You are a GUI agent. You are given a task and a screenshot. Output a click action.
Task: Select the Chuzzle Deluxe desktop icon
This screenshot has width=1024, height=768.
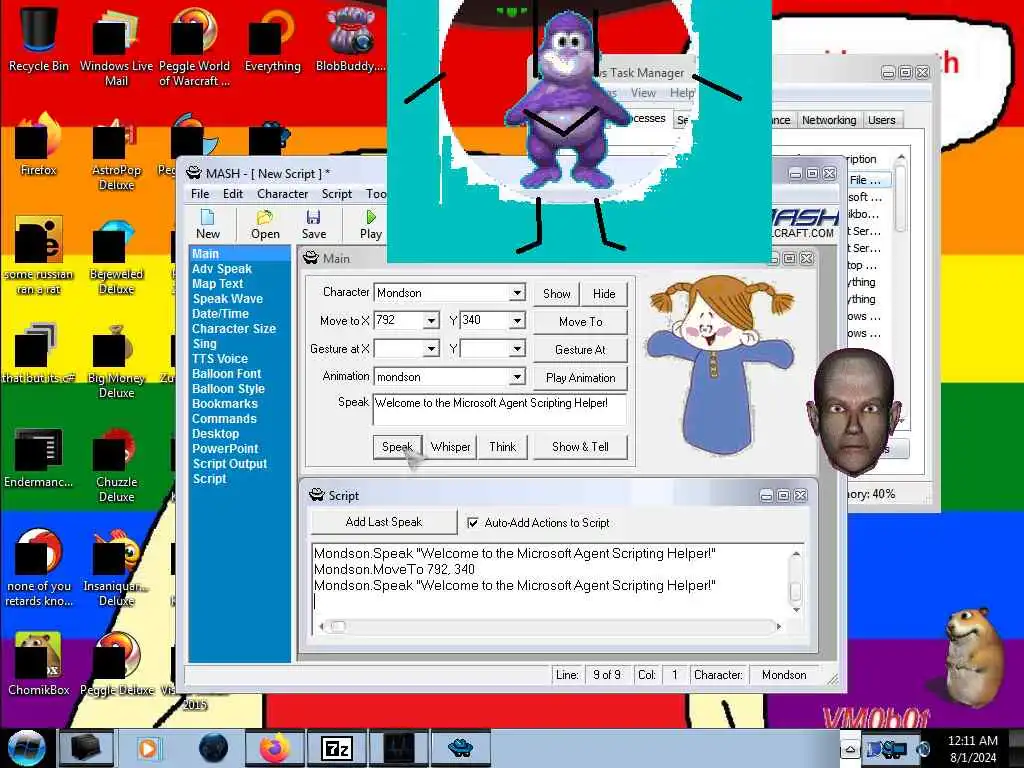116,465
